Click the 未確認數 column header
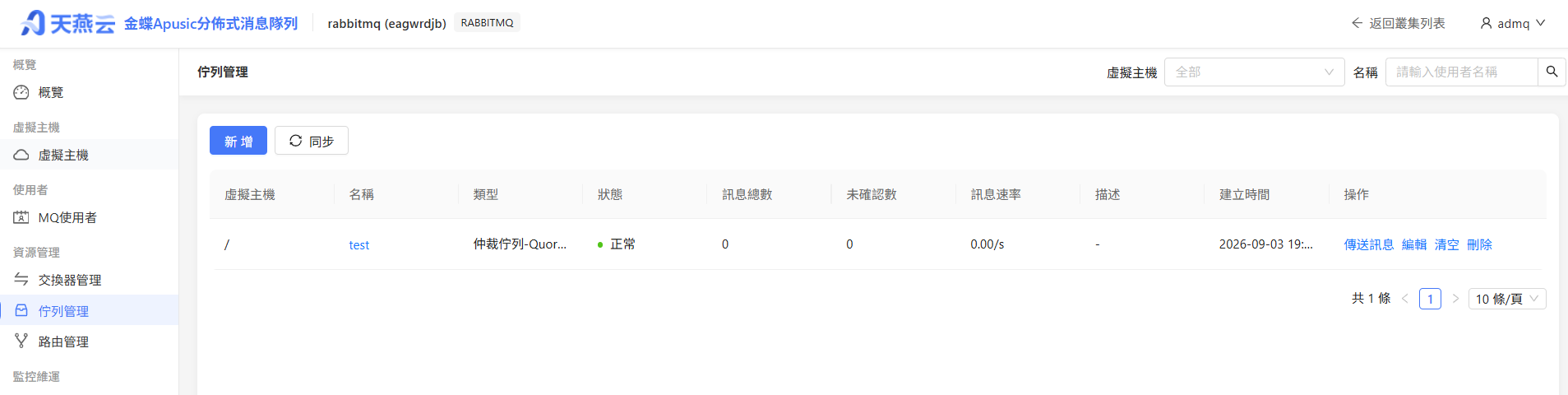This screenshot has width=1568, height=395. [x=872, y=194]
